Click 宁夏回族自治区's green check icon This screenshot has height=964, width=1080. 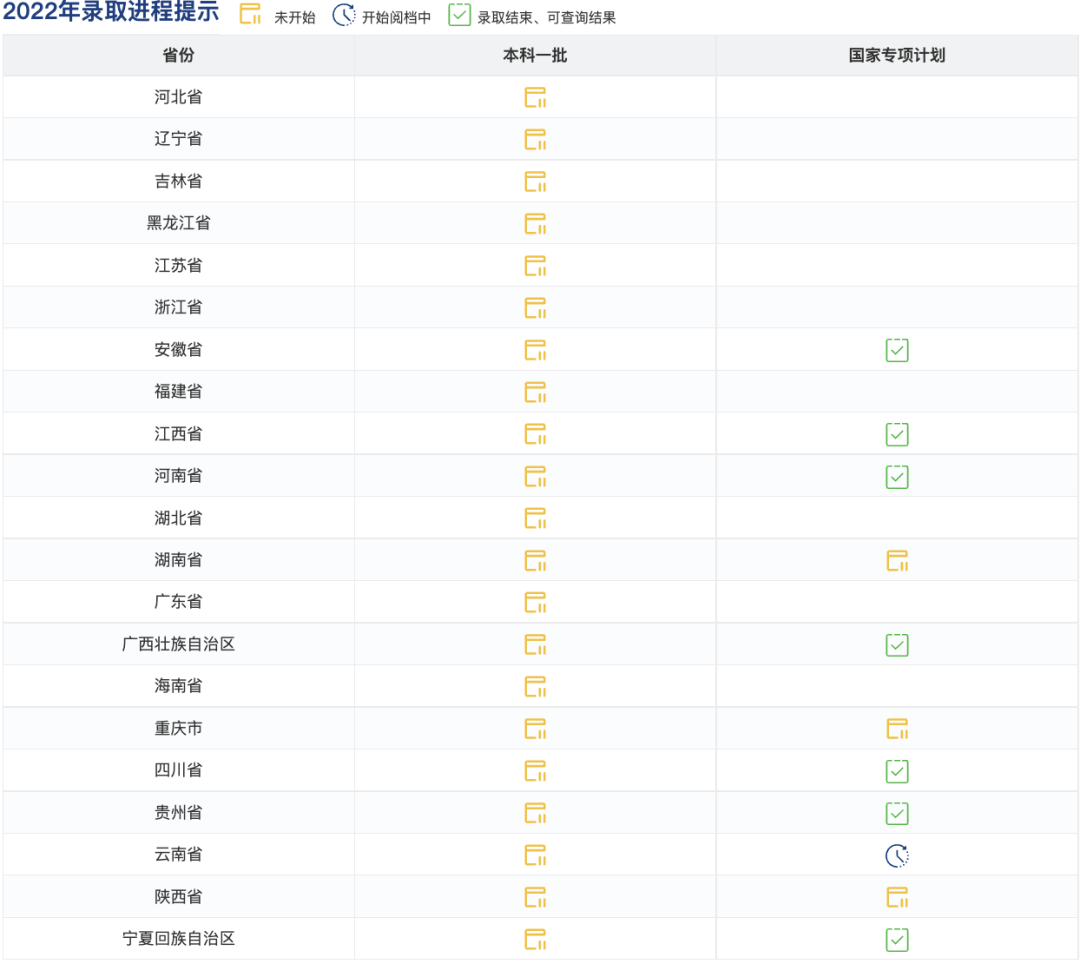coord(897,939)
